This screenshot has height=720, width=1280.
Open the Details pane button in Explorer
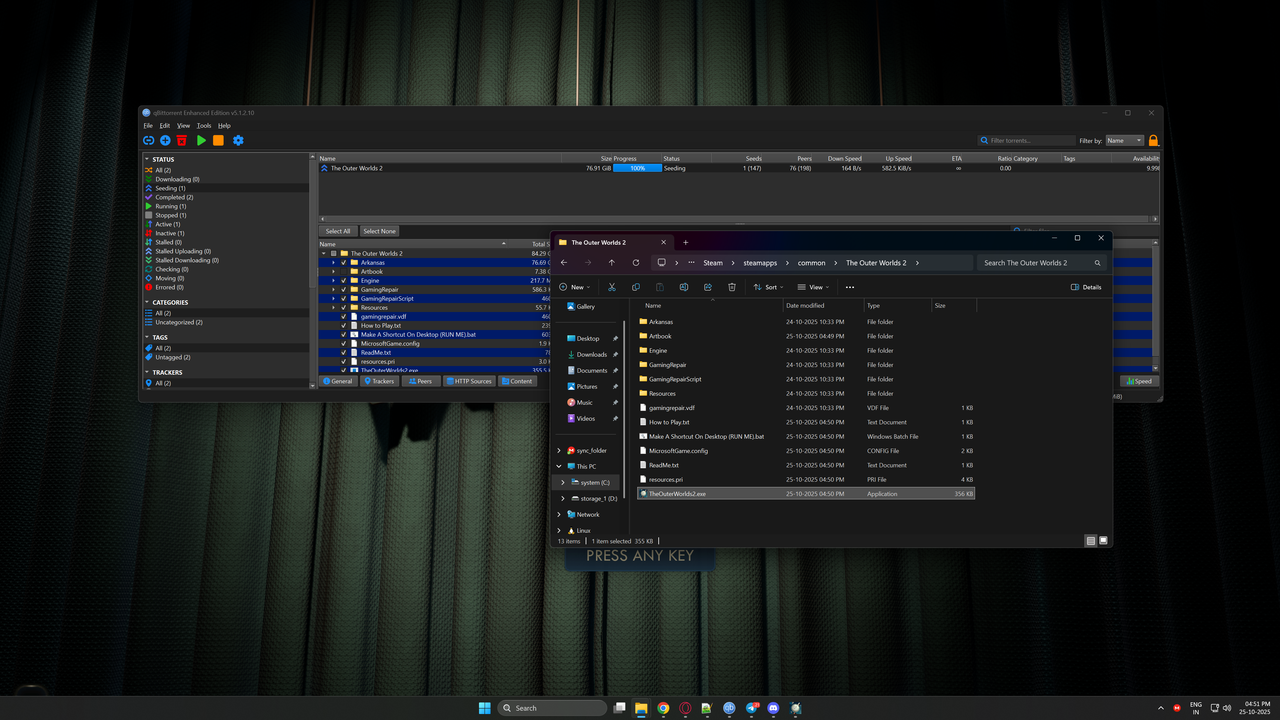1086,287
